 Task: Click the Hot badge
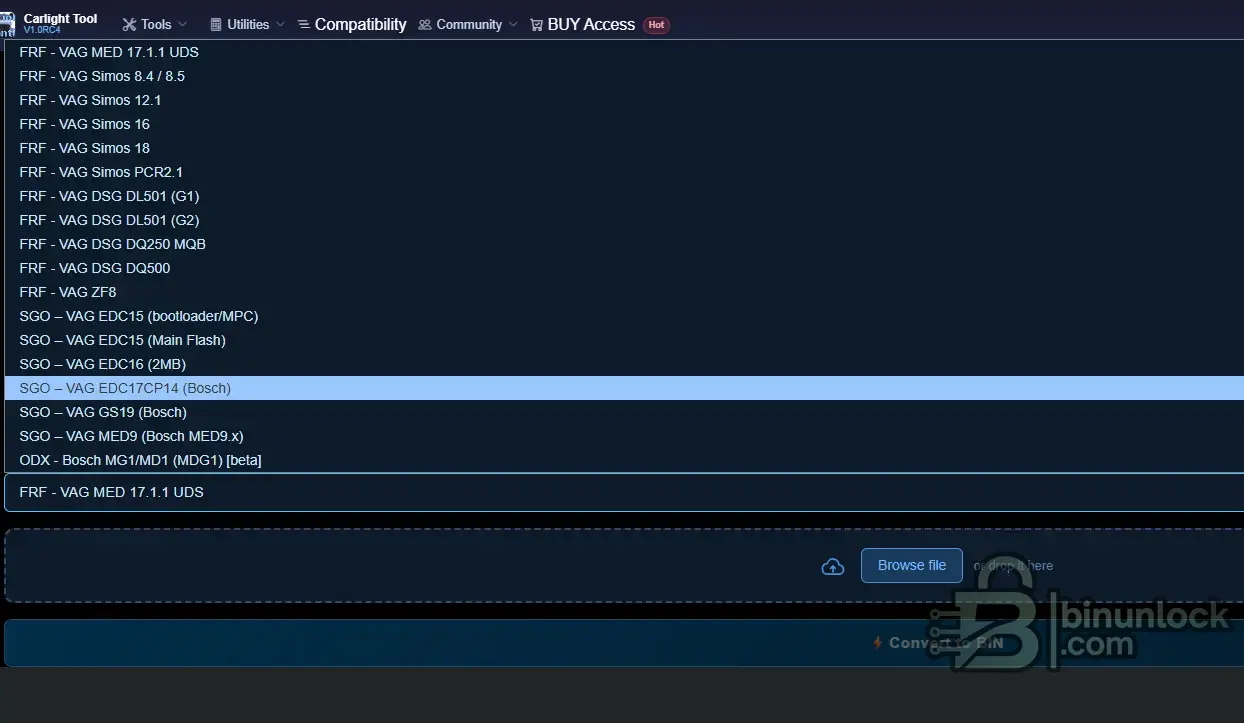click(656, 25)
